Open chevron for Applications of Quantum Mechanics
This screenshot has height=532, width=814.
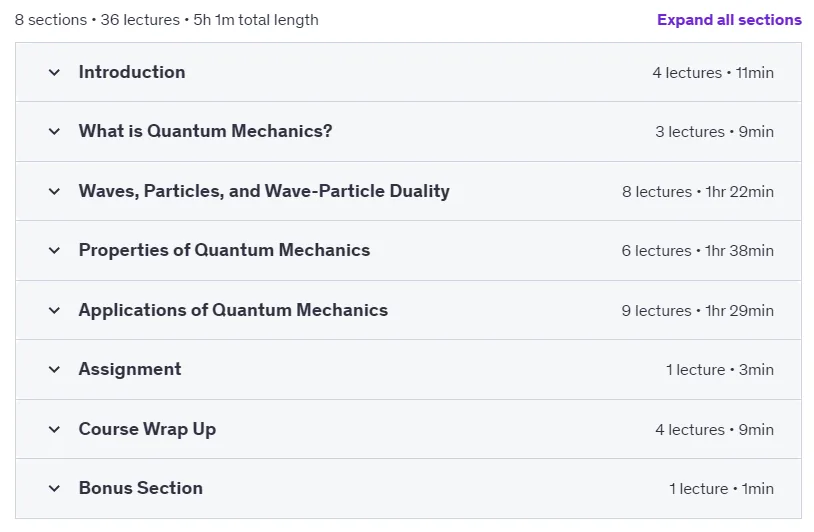click(54, 310)
